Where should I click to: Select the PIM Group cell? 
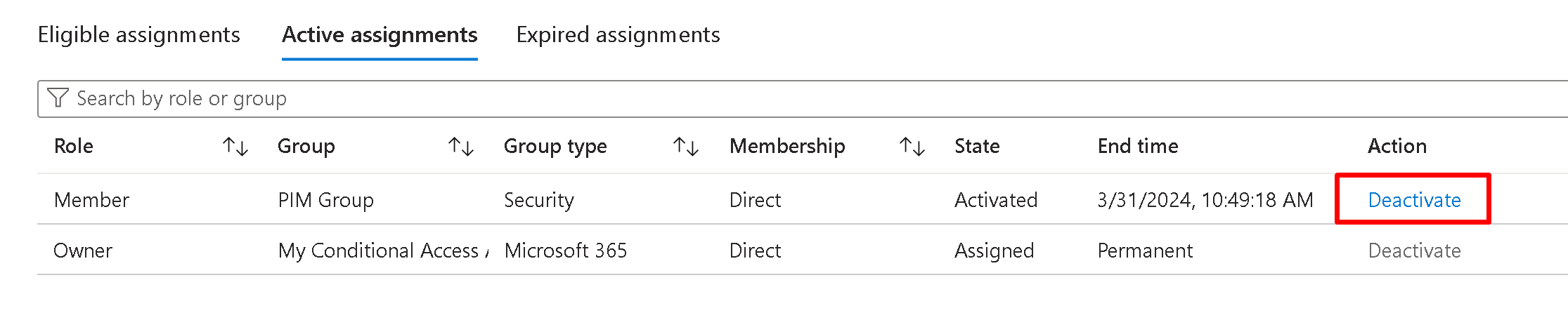(x=325, y=200)
